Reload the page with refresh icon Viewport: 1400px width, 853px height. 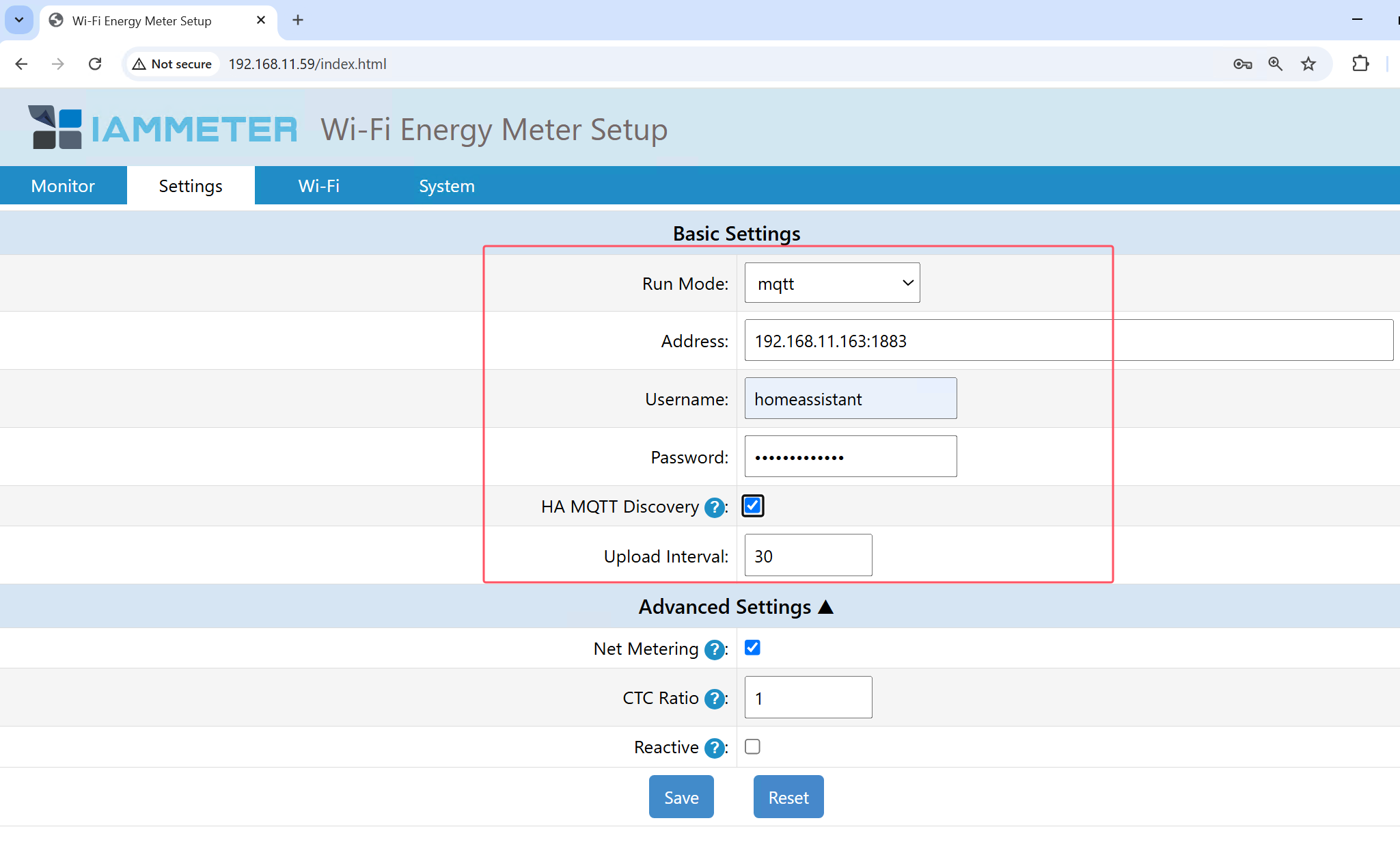95,64
